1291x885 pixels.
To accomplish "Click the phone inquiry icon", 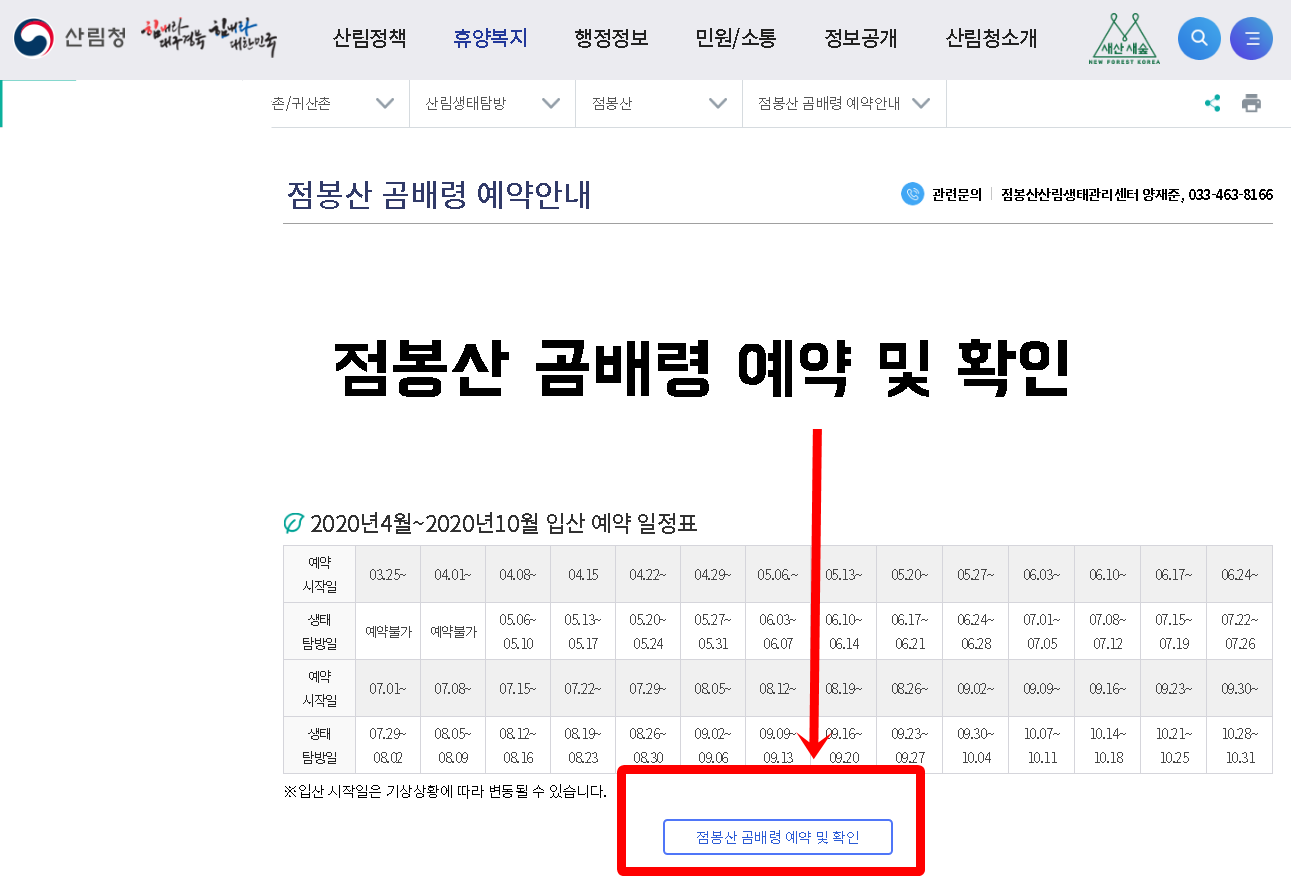I will [912, 194].
